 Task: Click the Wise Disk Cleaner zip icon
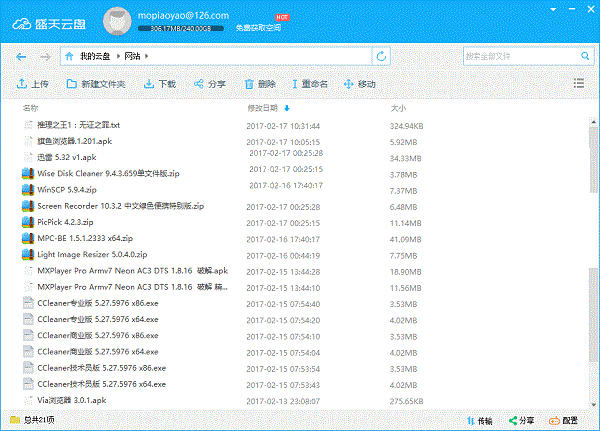[x=28, y=173]
